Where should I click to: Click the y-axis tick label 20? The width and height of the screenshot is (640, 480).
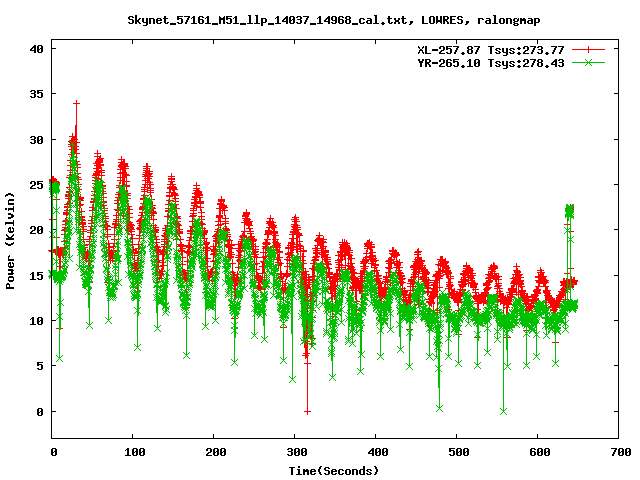tap(36, 230)
